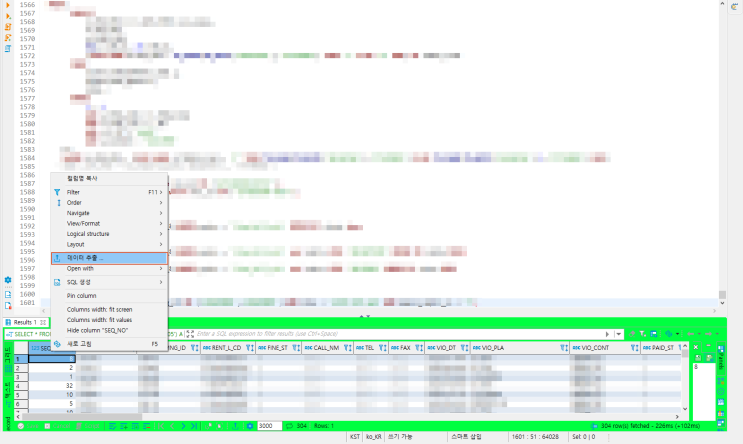Click the refresh row count icon
Viewport: 743px width, 444px height.
290,426
